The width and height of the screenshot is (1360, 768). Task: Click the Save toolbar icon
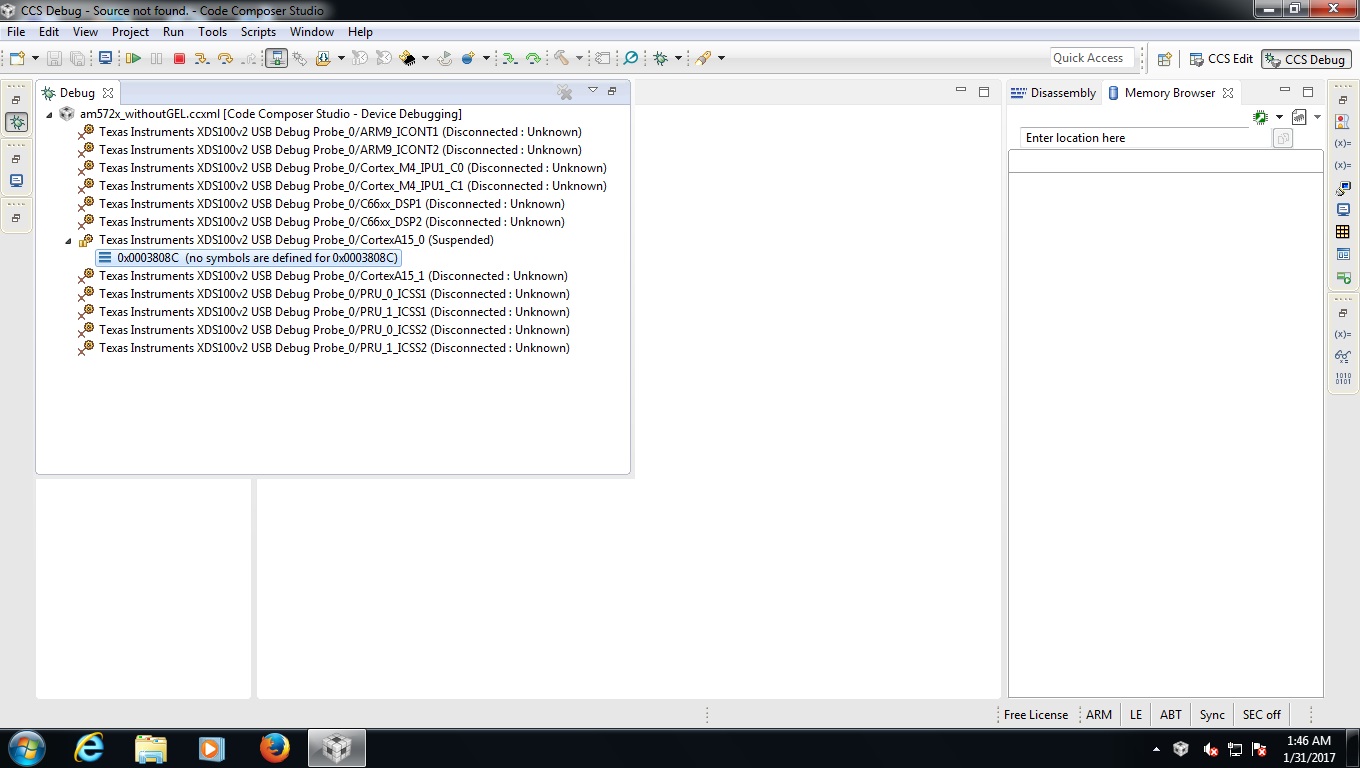click(x=54, y=58)
